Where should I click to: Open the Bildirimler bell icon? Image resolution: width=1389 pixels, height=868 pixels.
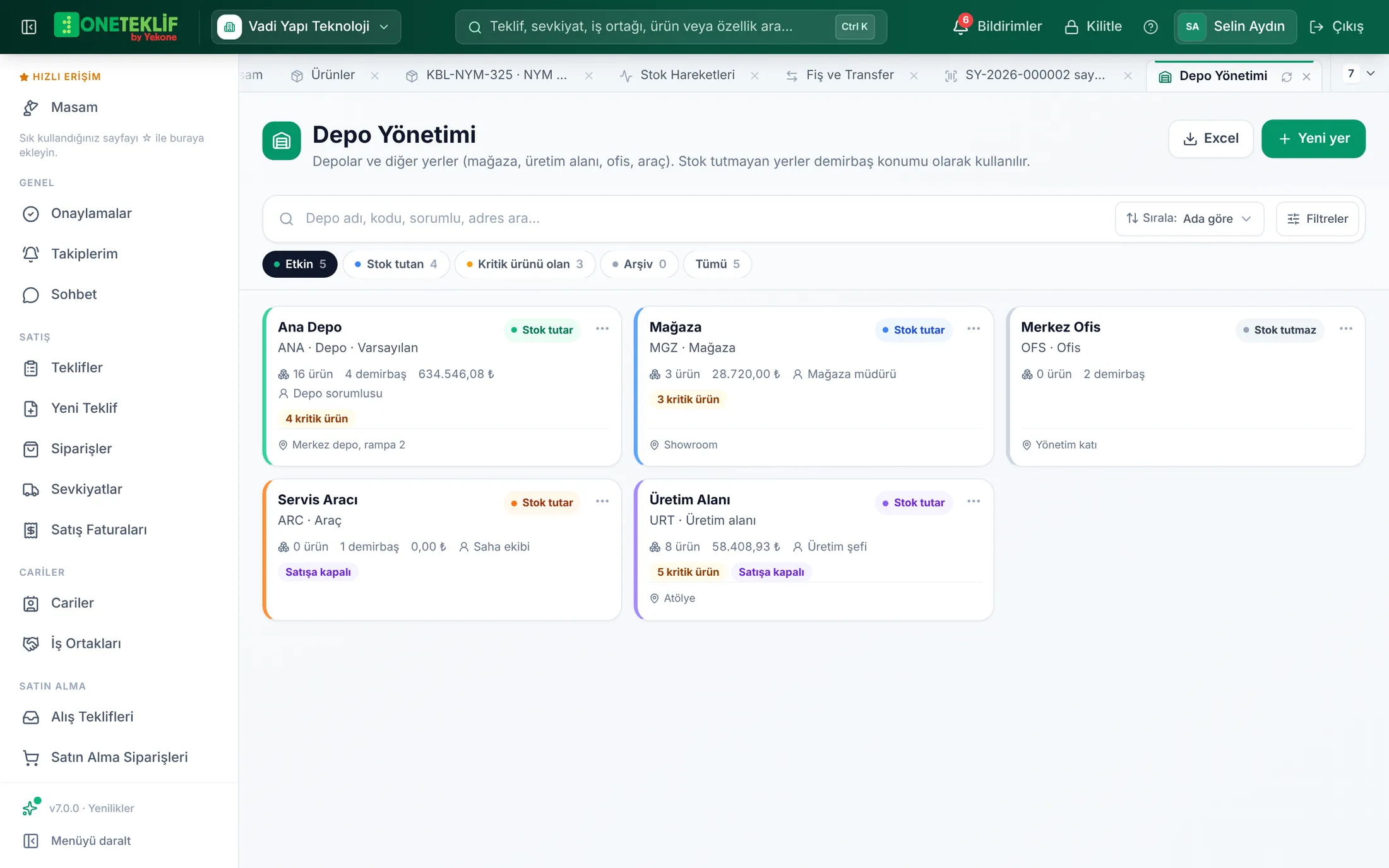960,27
